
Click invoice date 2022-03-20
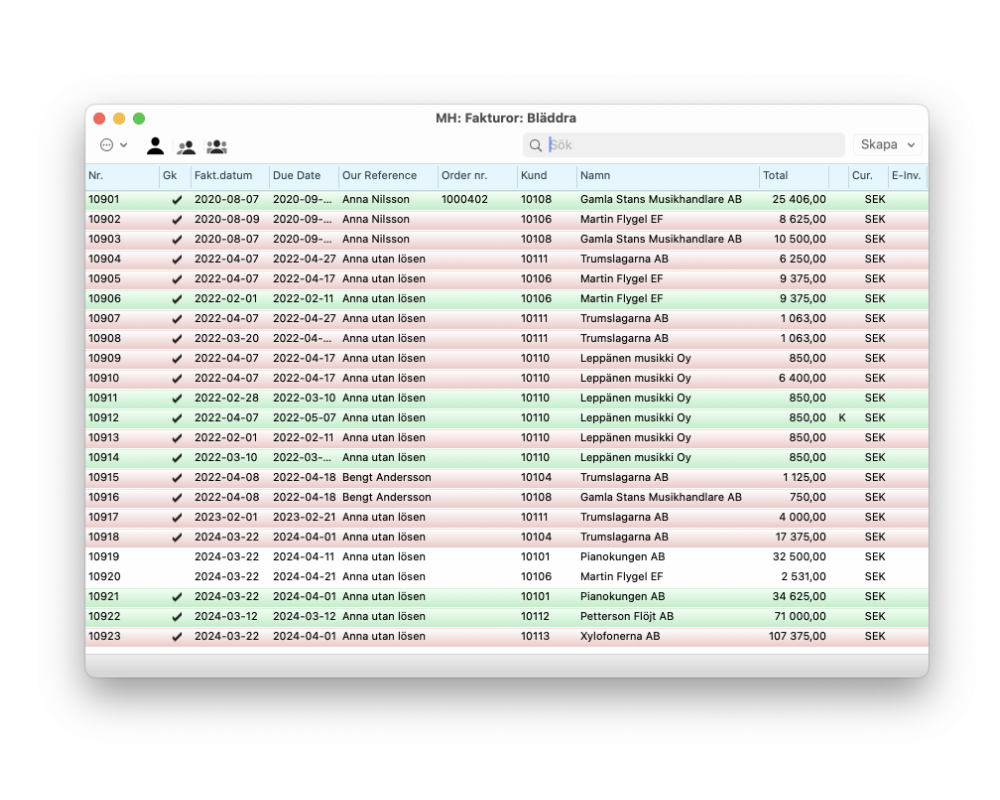(226, 339)
